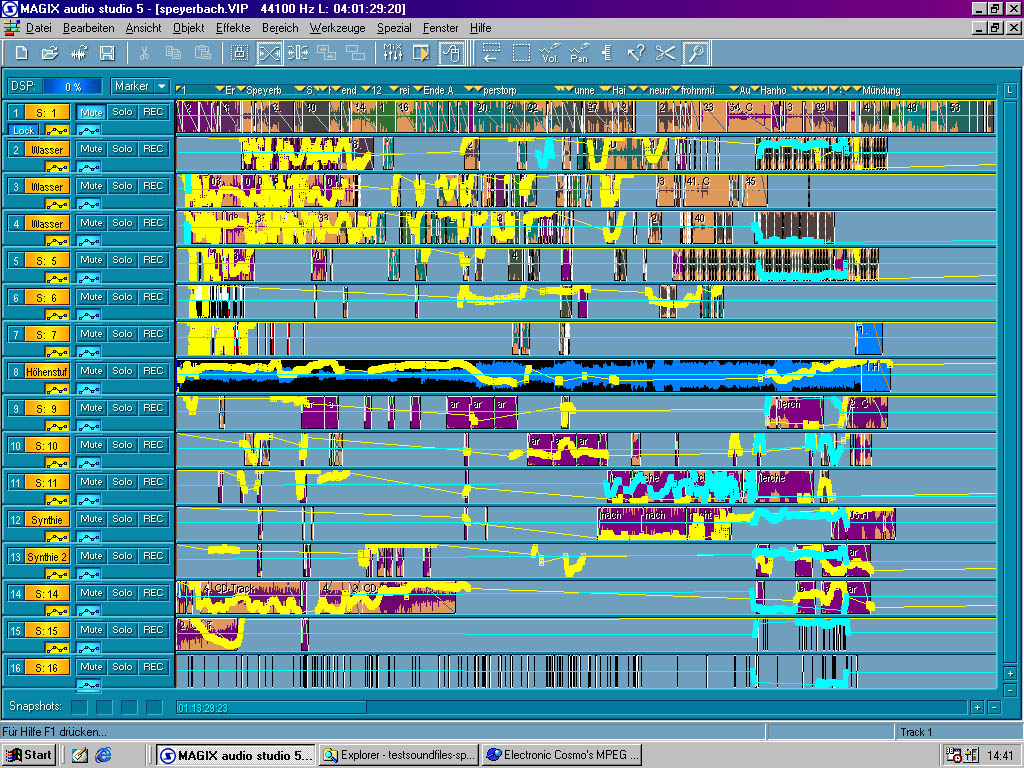This screenshot has width=1024, height=768.
Task: Arm REC on track 5
Action: [152, 260]
